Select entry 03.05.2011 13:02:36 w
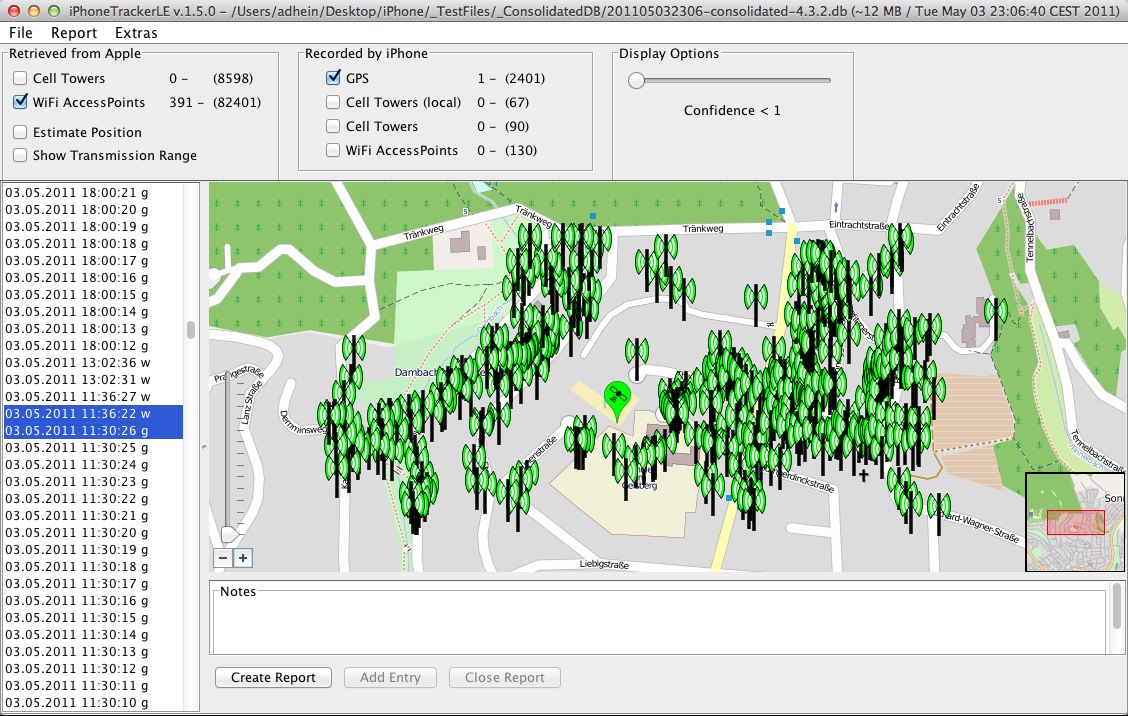The height and width of the screenshot is (716, 1128). coord(94,362)
